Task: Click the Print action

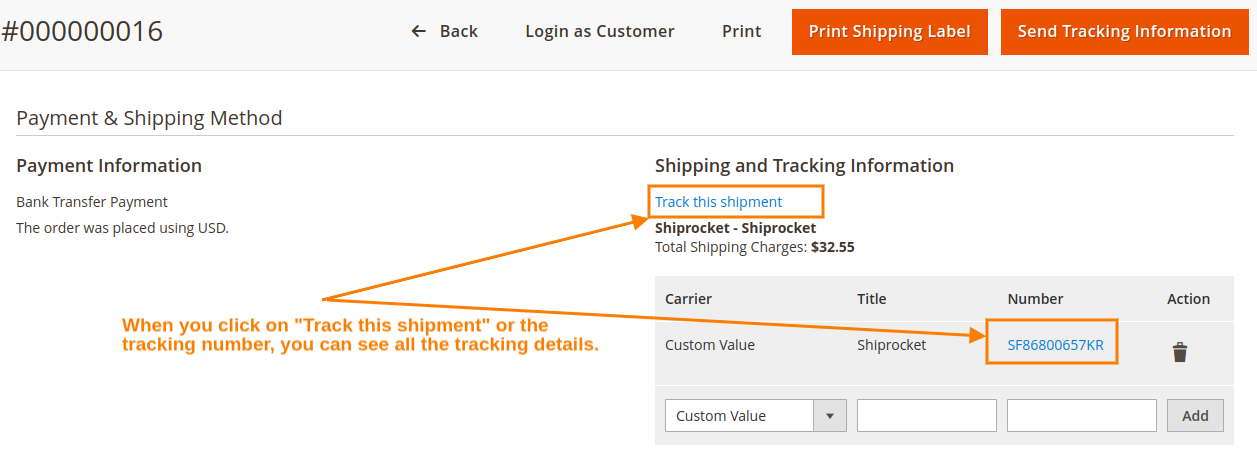Action: click(741, 32)
